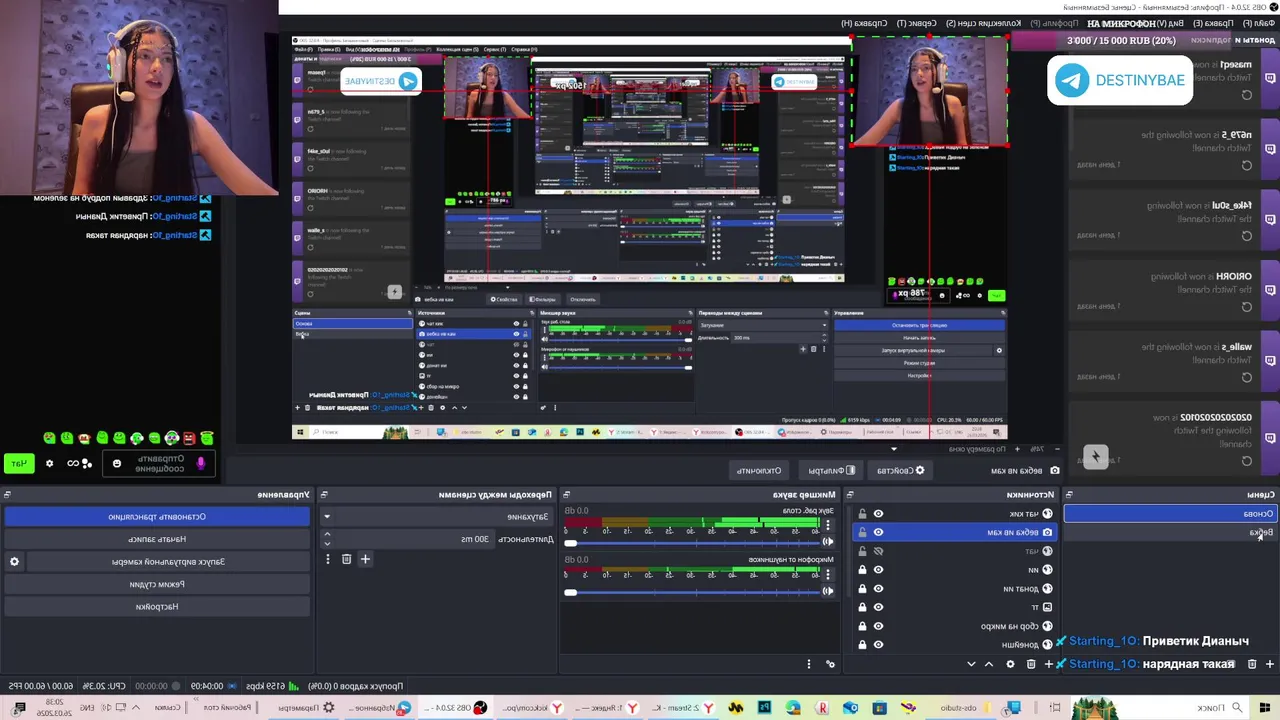Click the 'Микрофон от наушников' volume slider handle
Screen dimensions: 1280x720
tap(570, 592)
